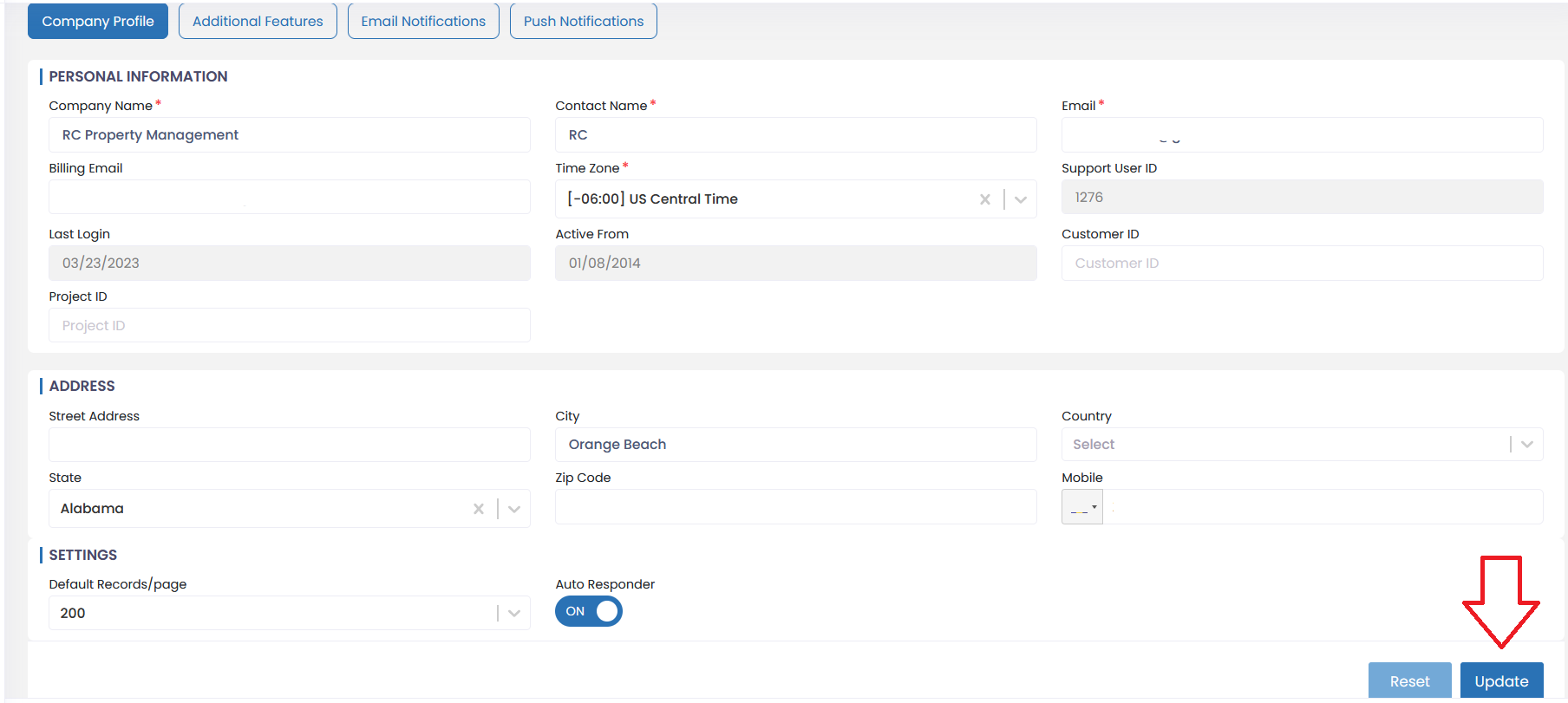1568x703 pixels.
Task: Open the Time Zone dropdown chevron
Action: pyautogui.click(x=1021, y=199)
